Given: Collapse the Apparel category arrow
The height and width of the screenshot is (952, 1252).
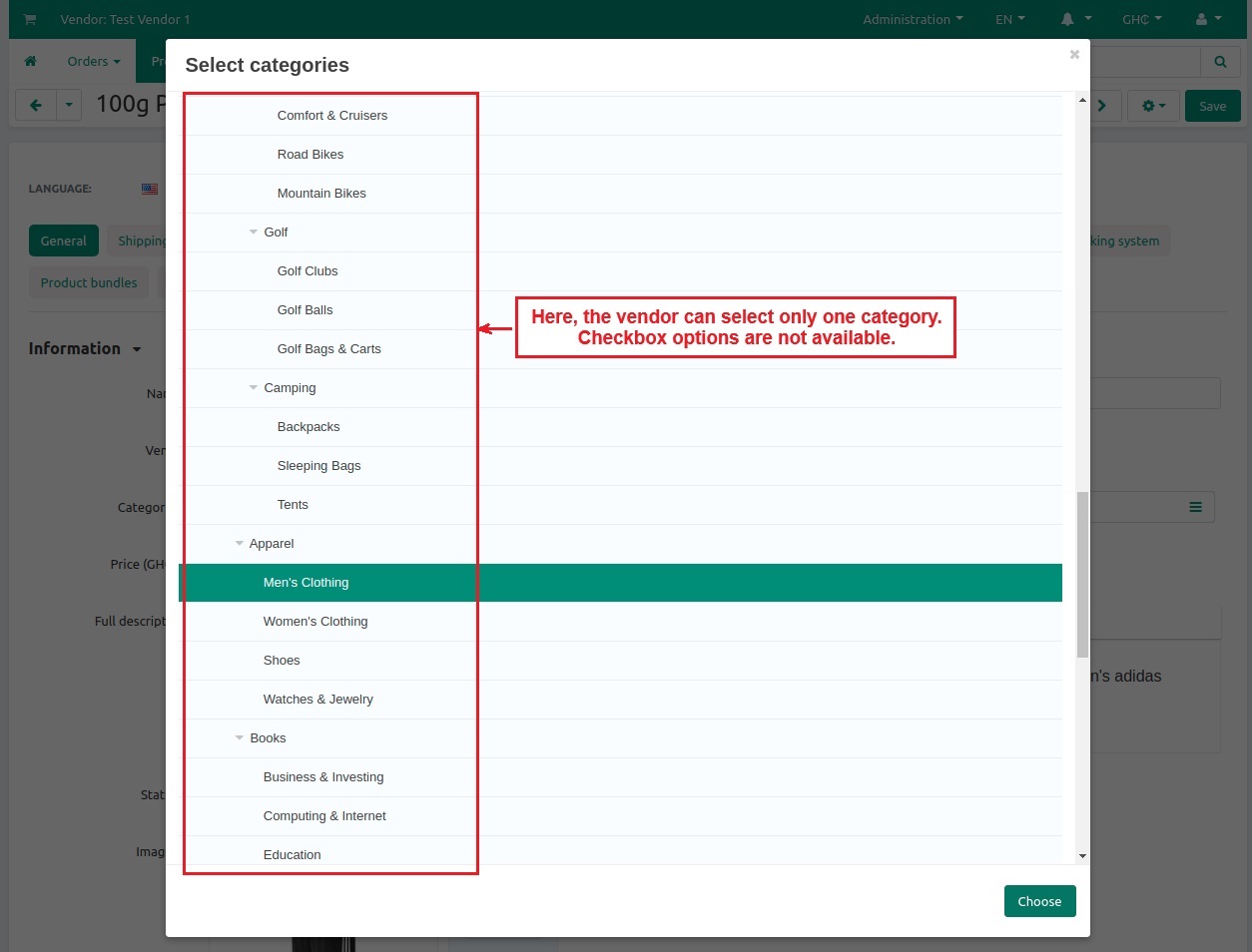Looking at the screenshot, I should (x=240, y=543).
